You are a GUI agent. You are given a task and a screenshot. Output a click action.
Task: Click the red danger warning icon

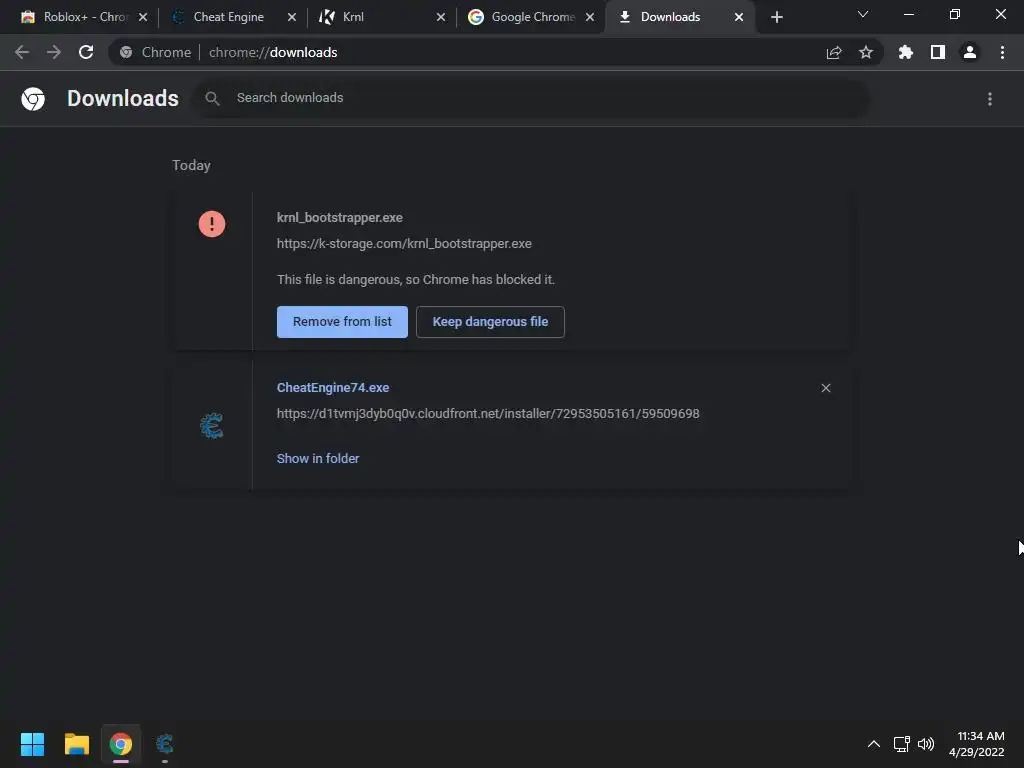pyautogui.click(x=212, y=224)
